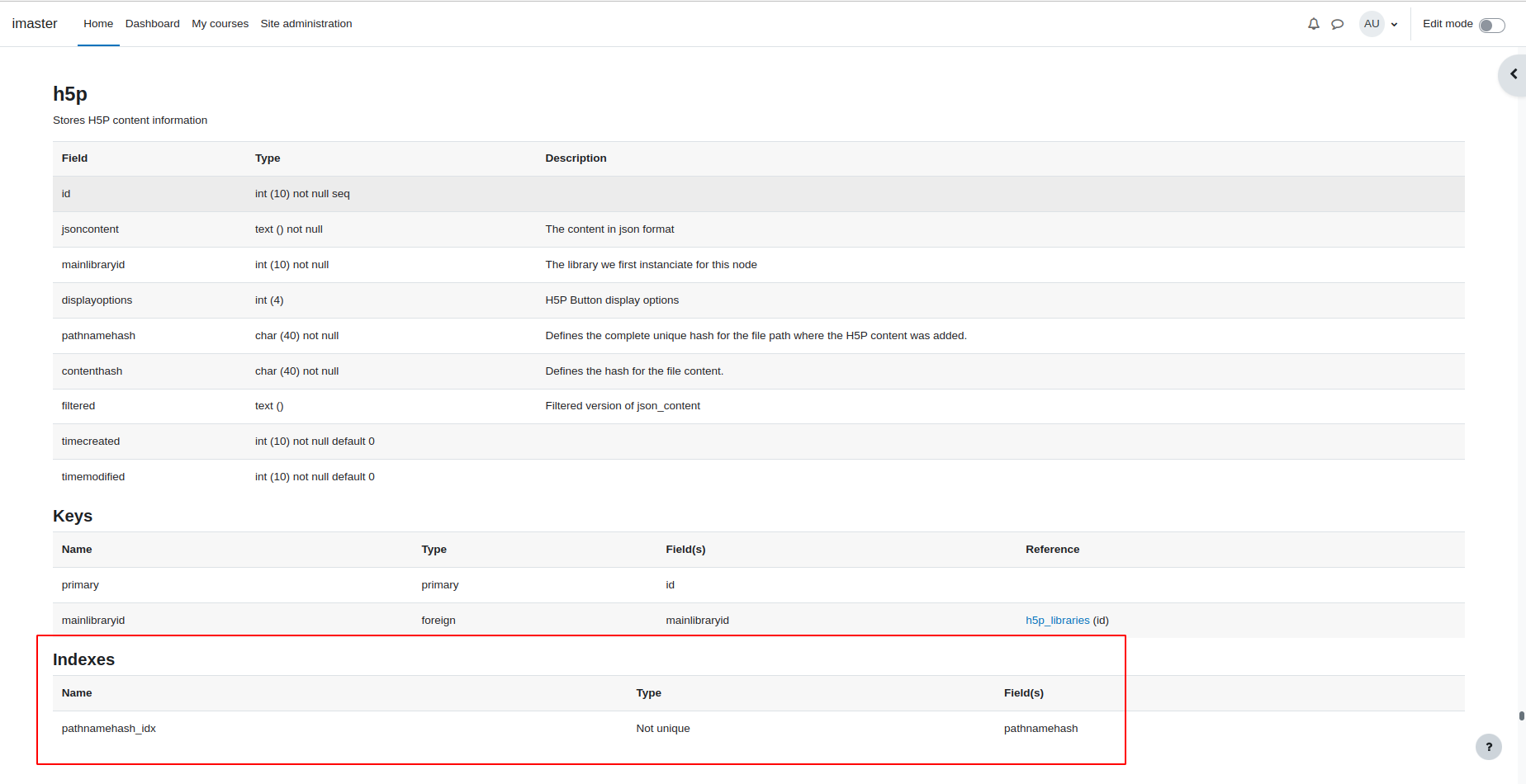Select the 'primary' key name cell
The width and height of the screenshot is (1526, 784).
tap(80, 585)
